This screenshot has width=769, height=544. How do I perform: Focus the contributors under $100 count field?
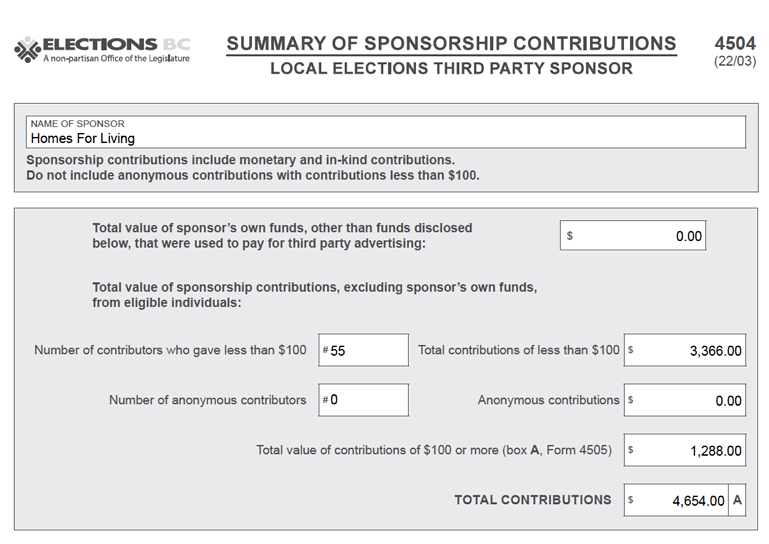click(364, 351)
